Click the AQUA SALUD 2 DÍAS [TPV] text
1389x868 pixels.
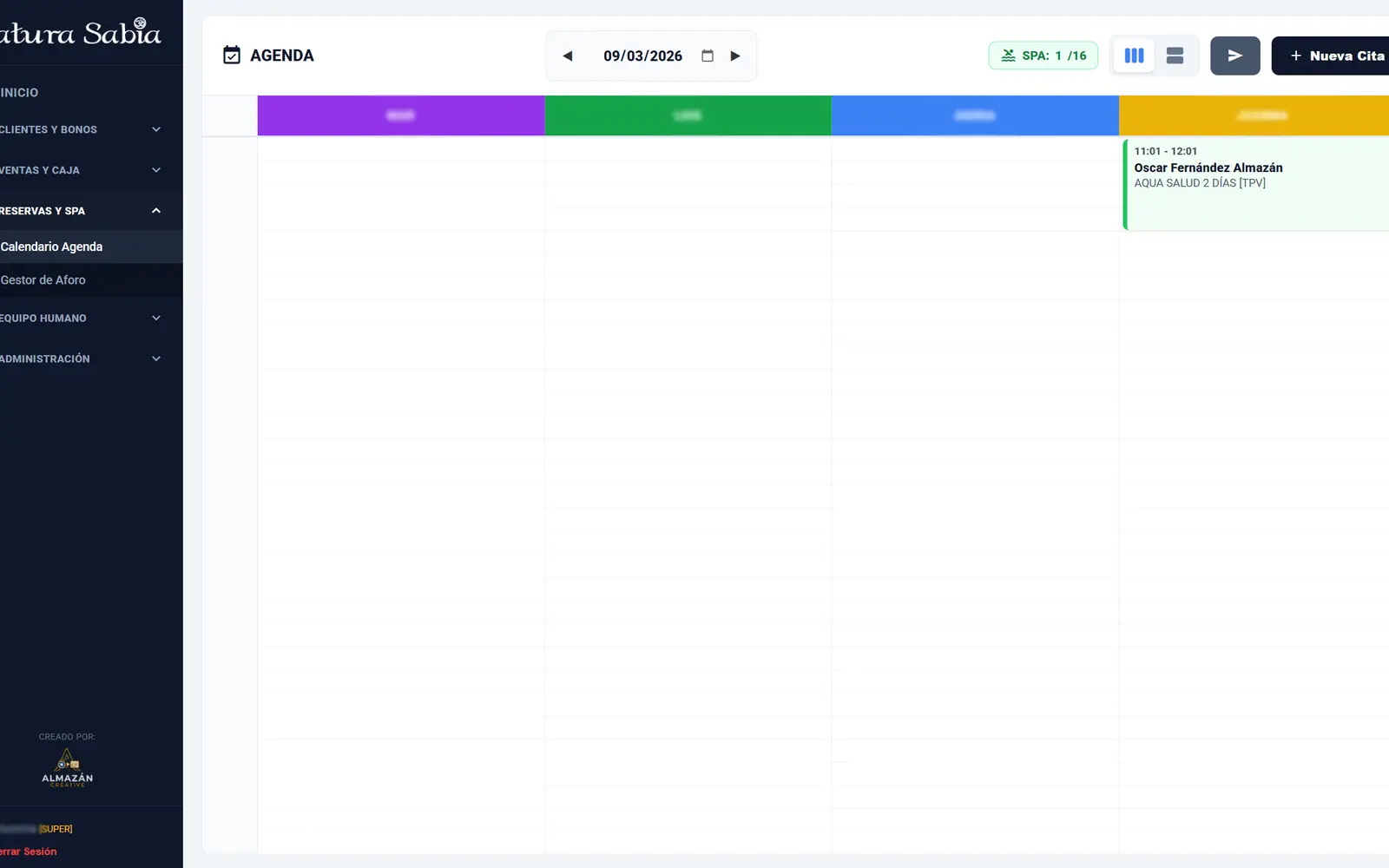coord(1200,183)
